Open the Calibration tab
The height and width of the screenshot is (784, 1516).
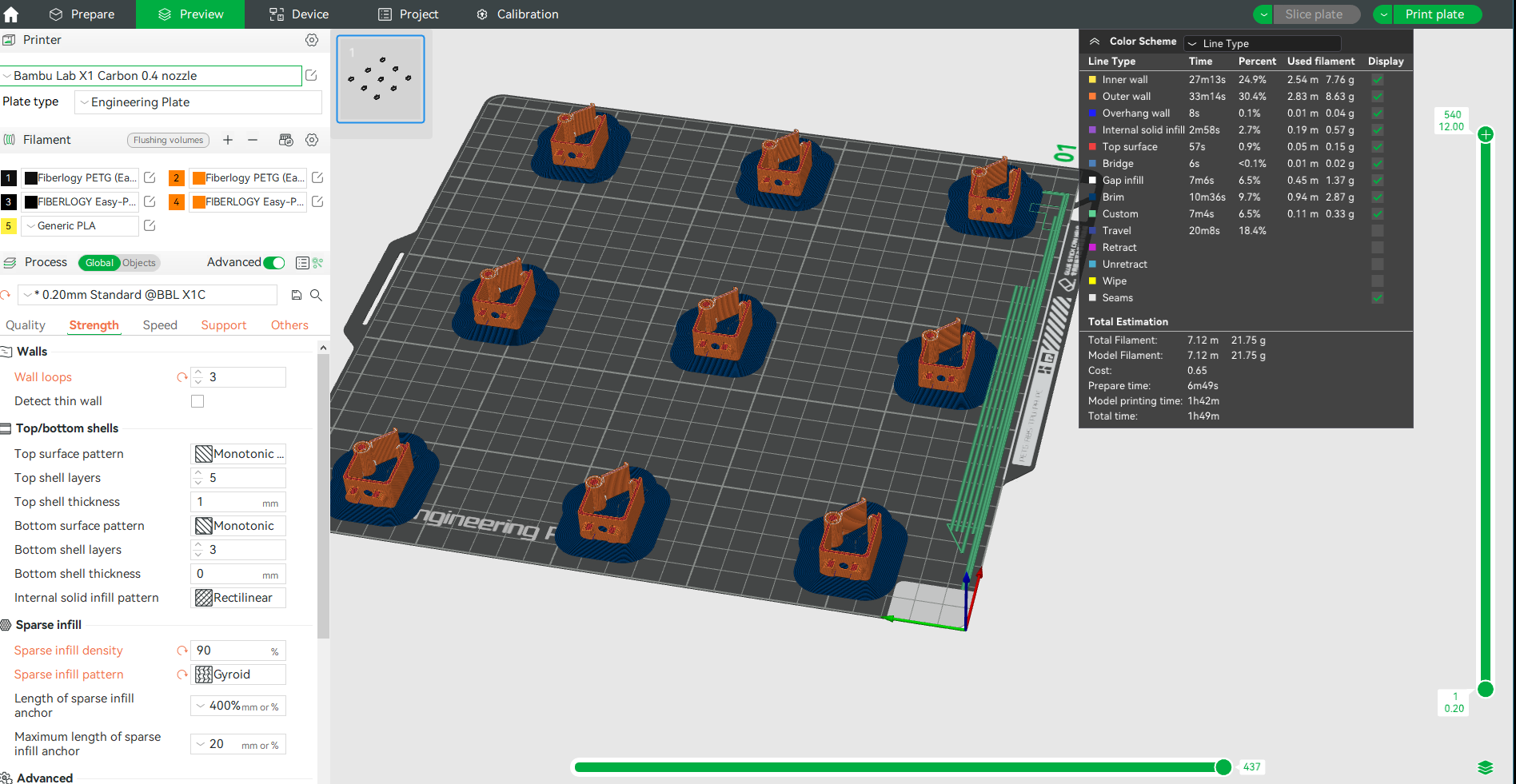click(517, 14)
